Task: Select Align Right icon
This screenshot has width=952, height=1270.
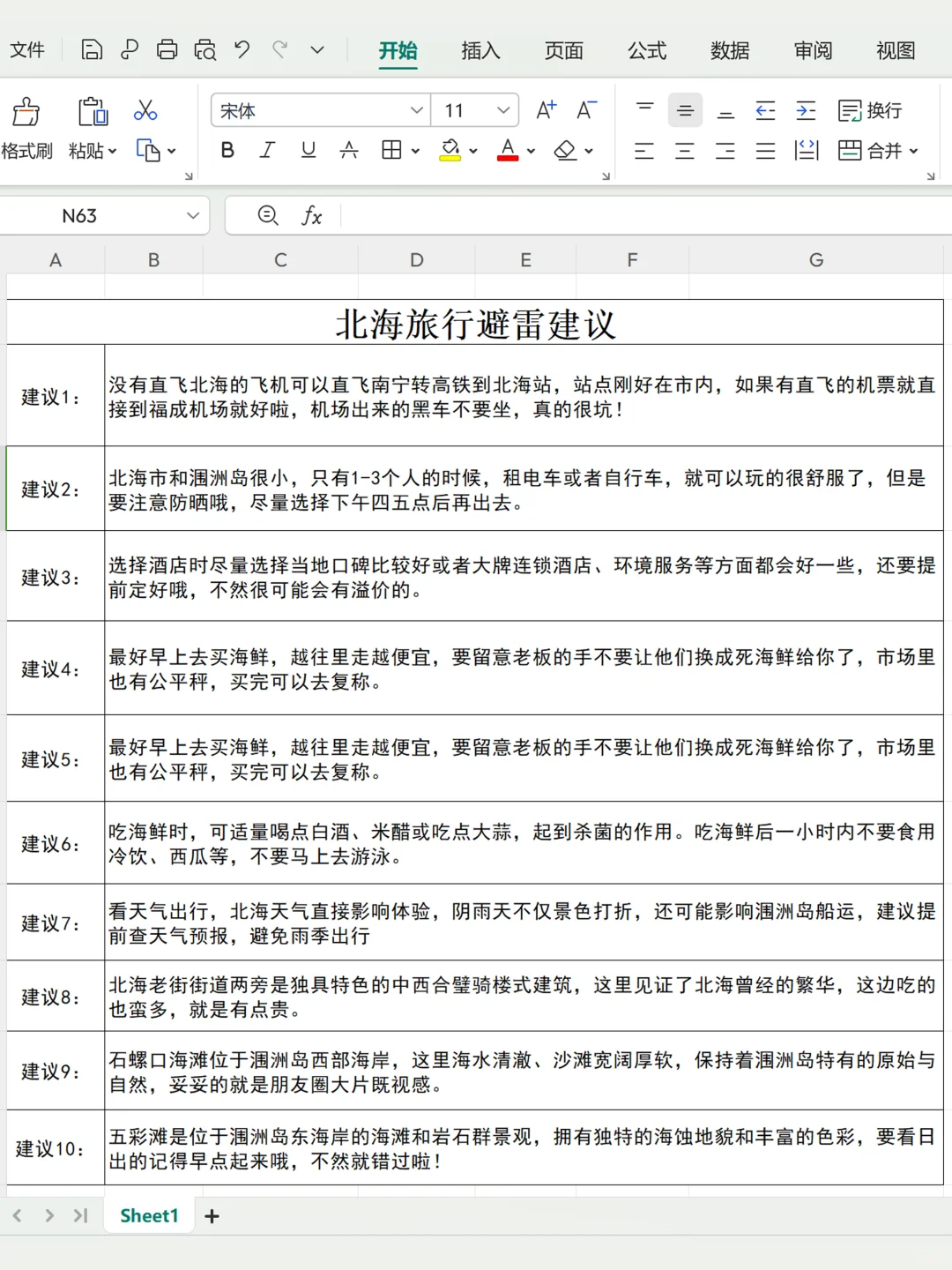Action: (x=725, y=151)
